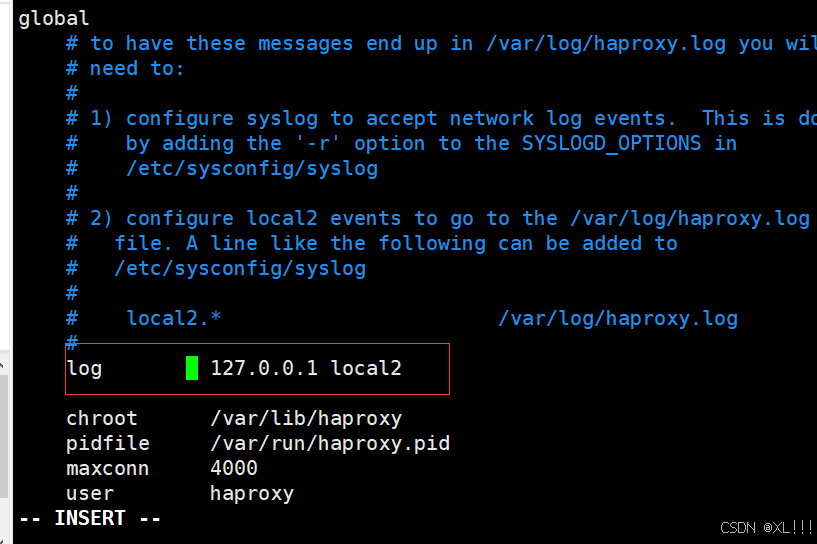The height and width of the screenshot is (544, 817).
Task: Click the '/etc/sysconfig/syslog' comment under step 1
Action: 252,169
